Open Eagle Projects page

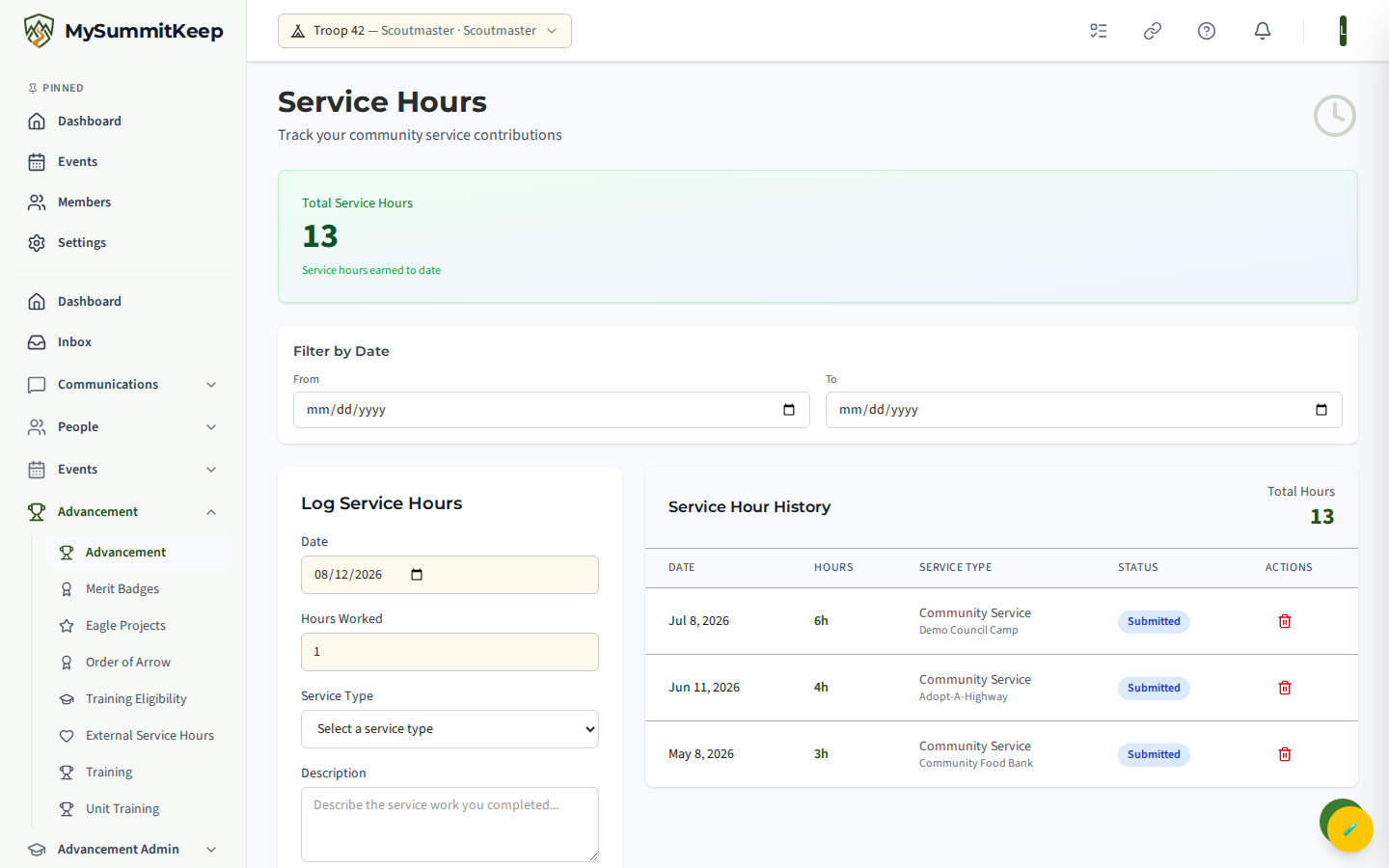(x=139, y=626)
